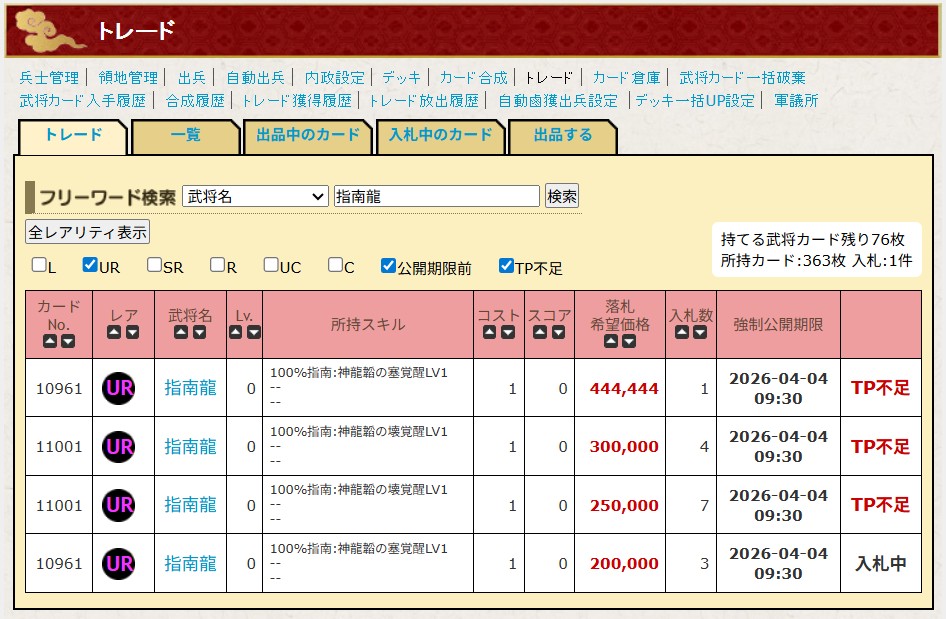946x619 pixels.
Task: Sort rarity column descending arrow
Action: click(x=132, y=332)
